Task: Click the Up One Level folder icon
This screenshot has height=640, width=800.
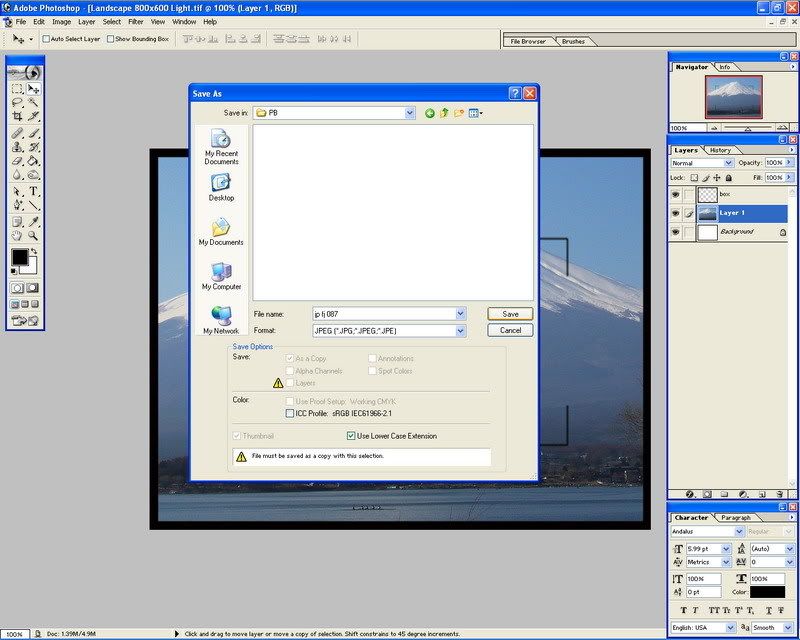Action: 445,113
